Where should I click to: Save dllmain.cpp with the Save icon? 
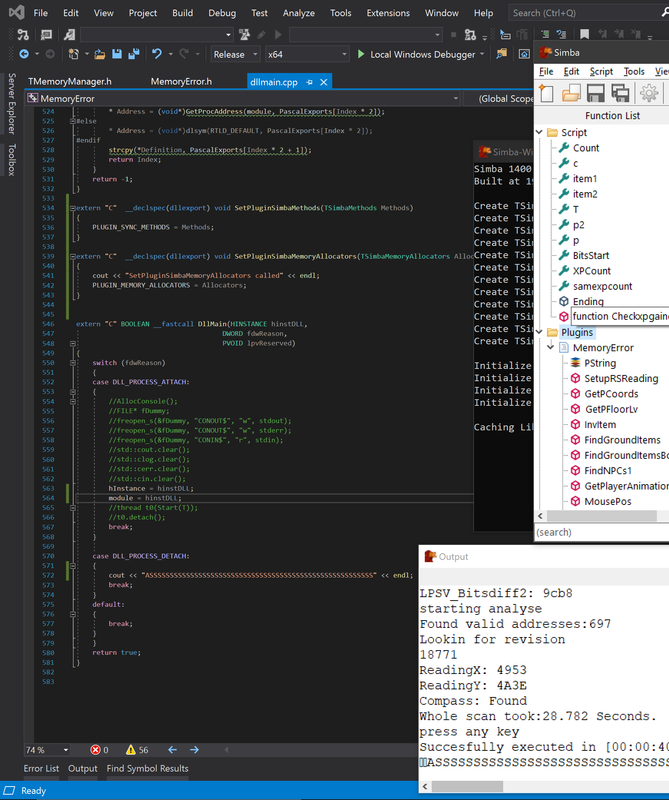click(x=117, y=54)
